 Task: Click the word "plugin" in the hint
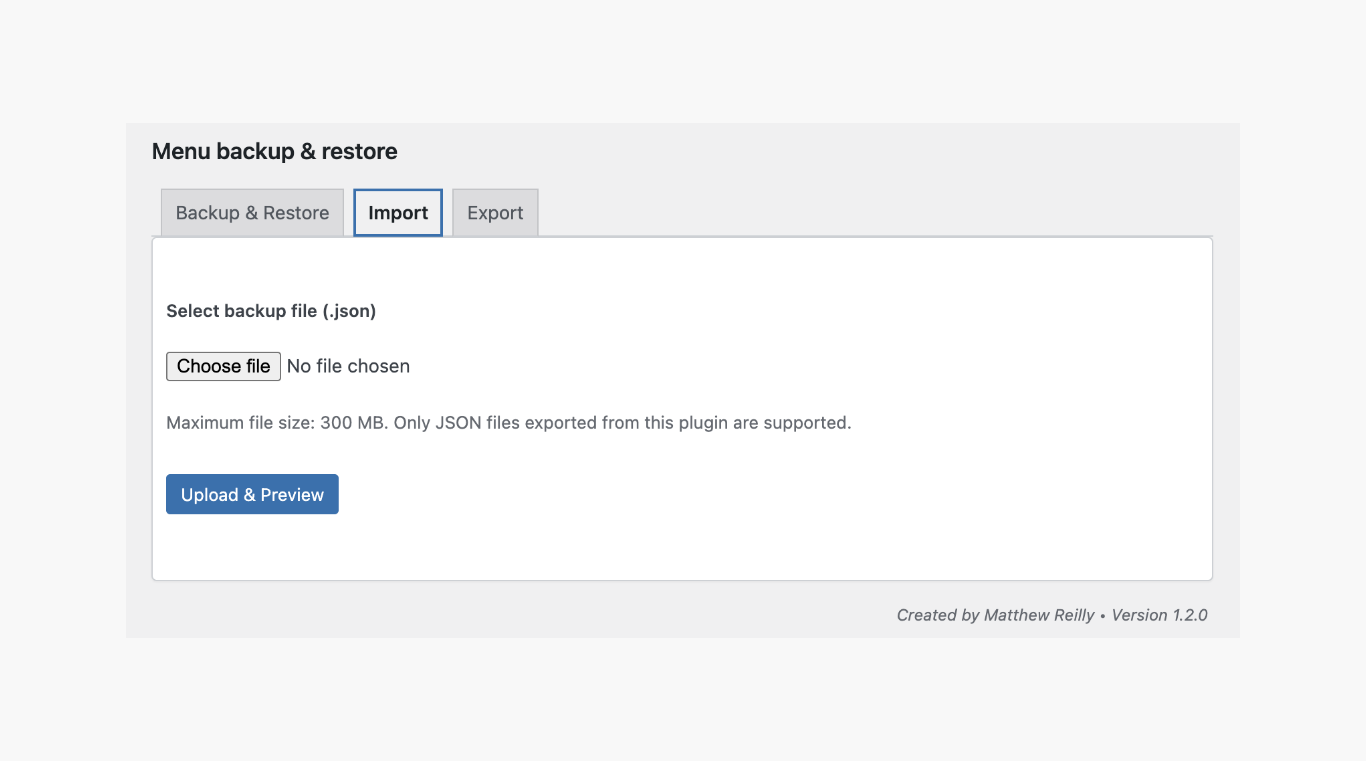pos(702,423)
